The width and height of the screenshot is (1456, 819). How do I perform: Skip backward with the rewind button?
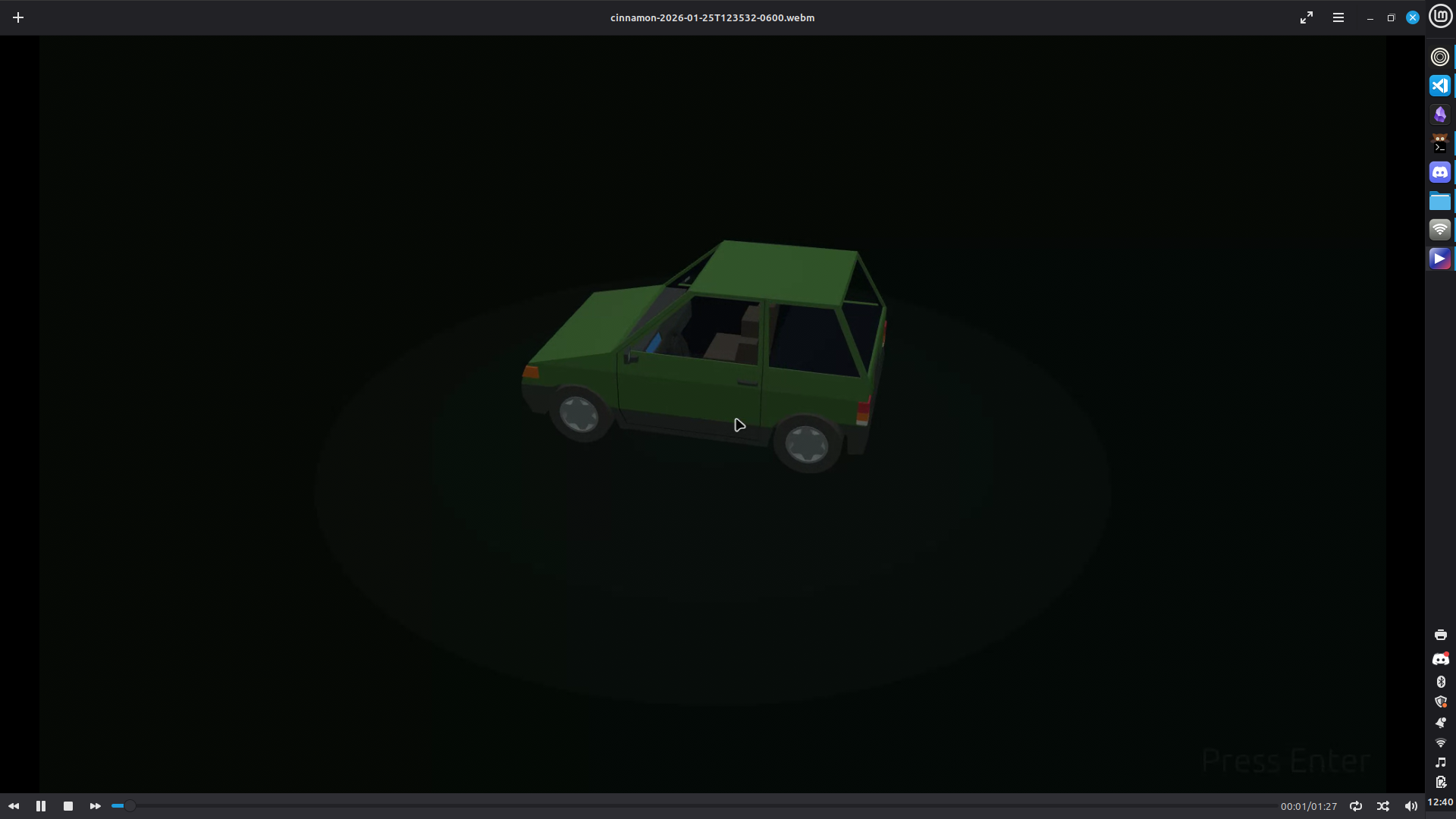click(14, 806)
